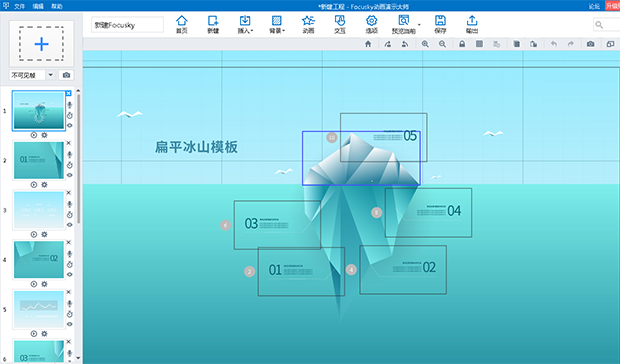Go to 首页 home in main toolbar

pos(181,25)
